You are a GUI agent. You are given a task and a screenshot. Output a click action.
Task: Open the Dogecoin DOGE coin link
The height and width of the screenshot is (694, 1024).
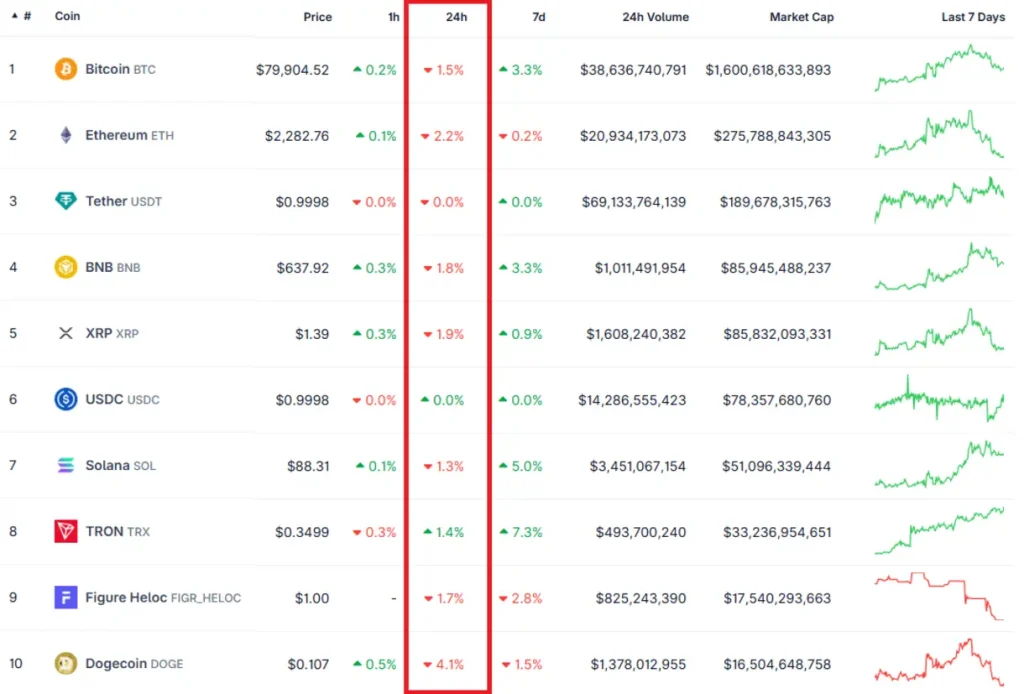click(x=134, y=663)
